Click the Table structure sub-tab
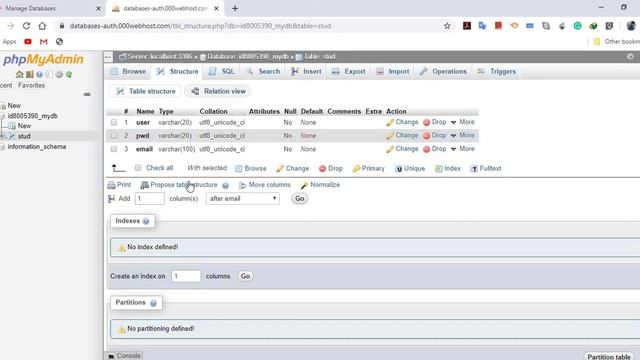 click(146, 91)
